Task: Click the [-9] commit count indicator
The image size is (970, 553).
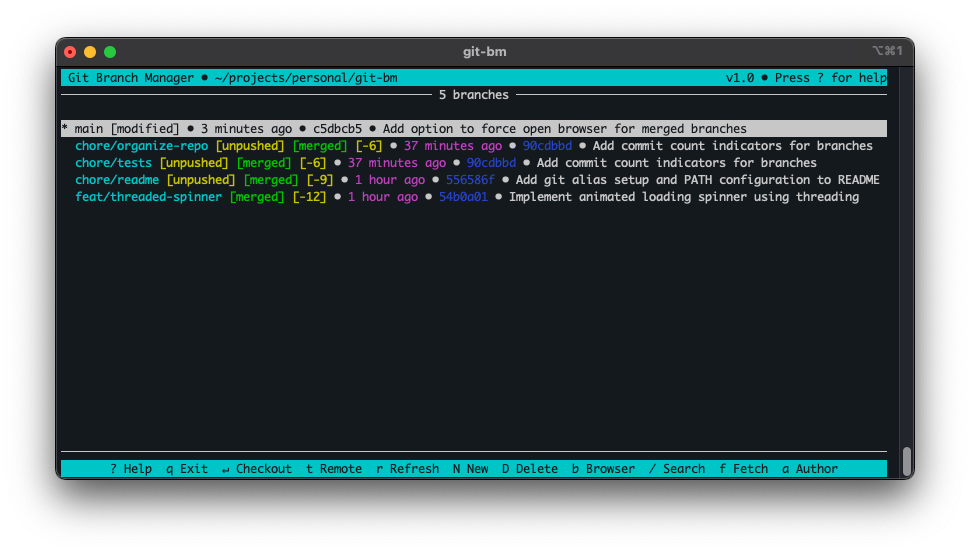Action: (320, 180)
